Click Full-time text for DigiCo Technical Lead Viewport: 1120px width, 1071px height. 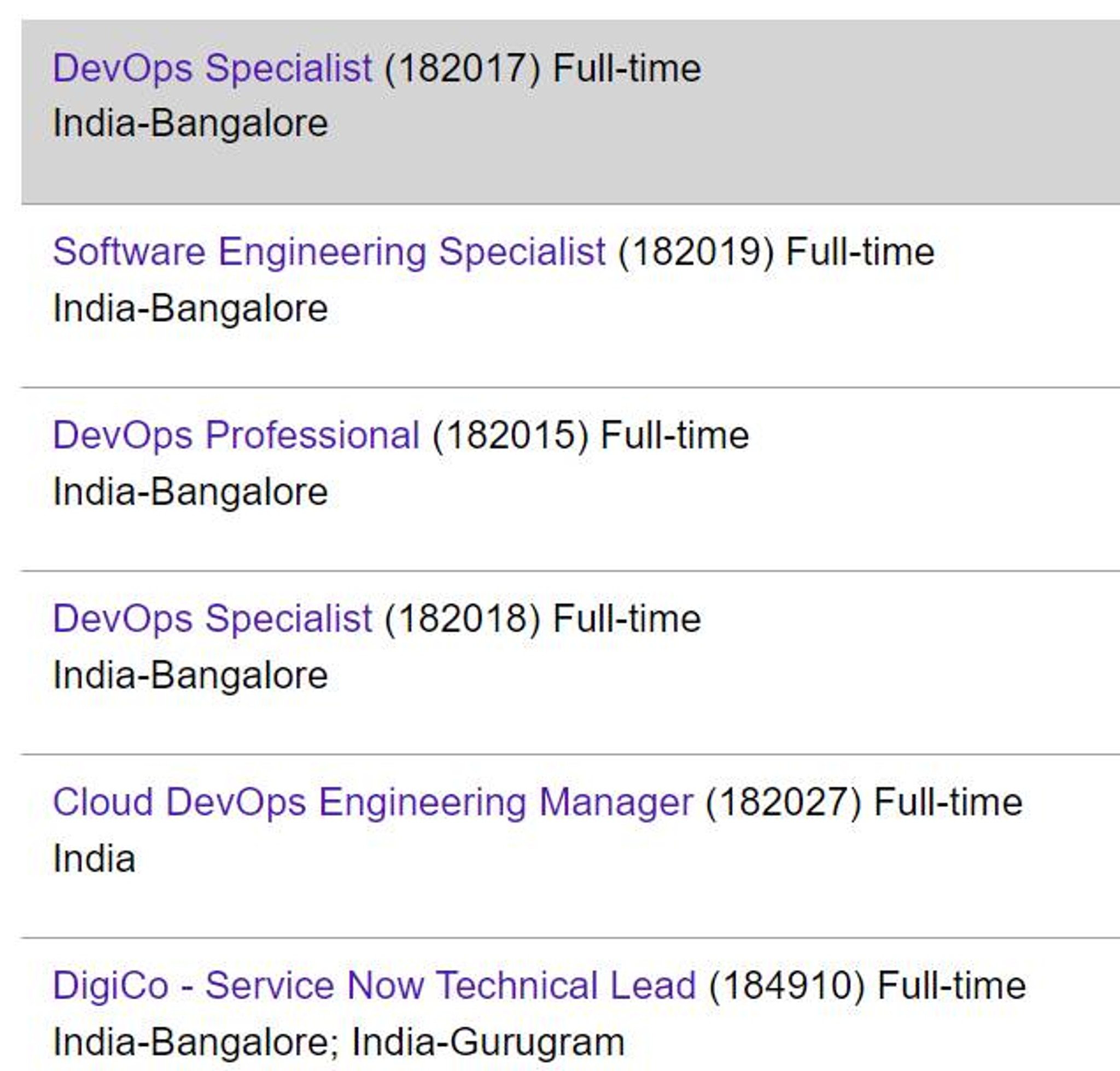point(952,983)
